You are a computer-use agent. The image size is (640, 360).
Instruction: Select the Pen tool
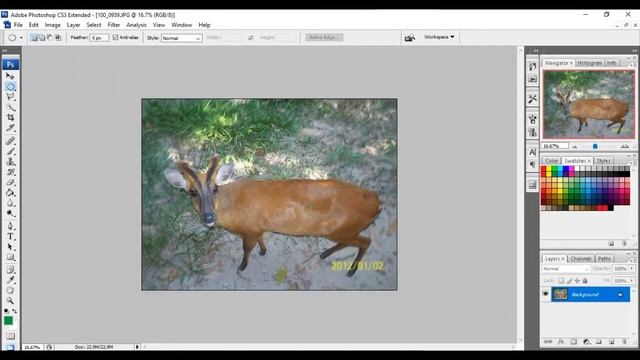click(10, 226)
